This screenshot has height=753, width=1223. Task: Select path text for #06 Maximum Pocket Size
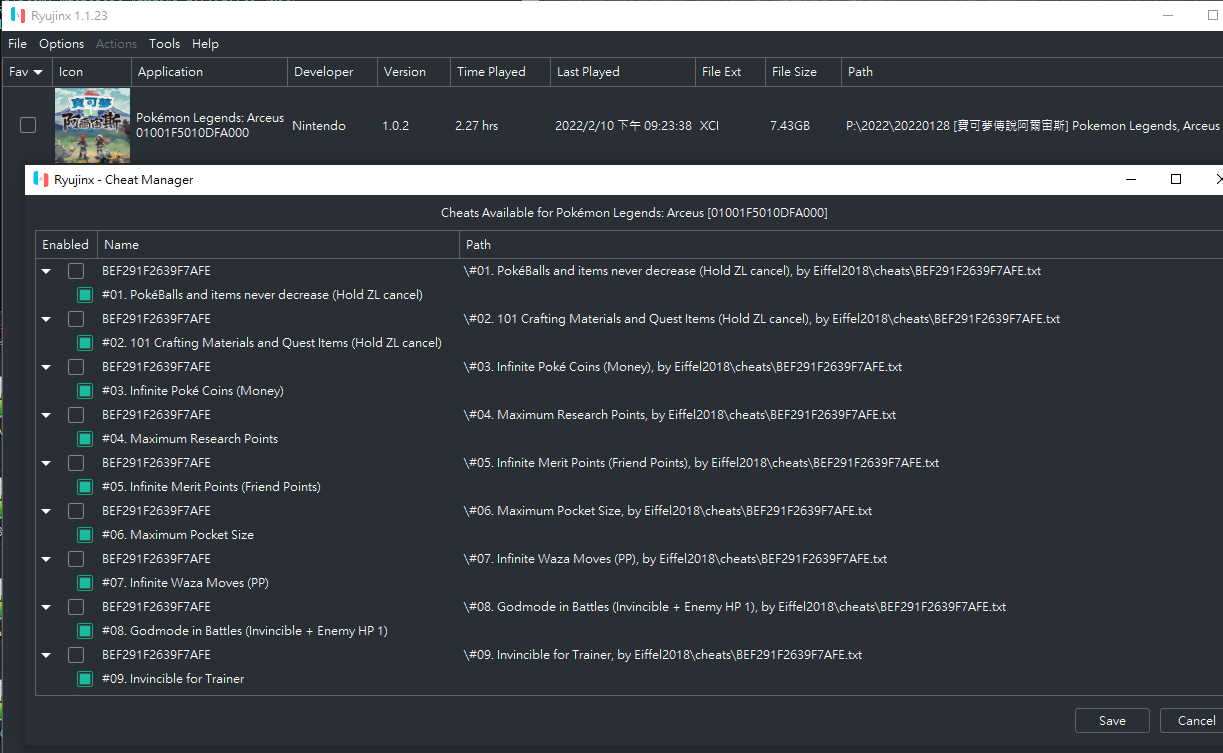point(668,511)
